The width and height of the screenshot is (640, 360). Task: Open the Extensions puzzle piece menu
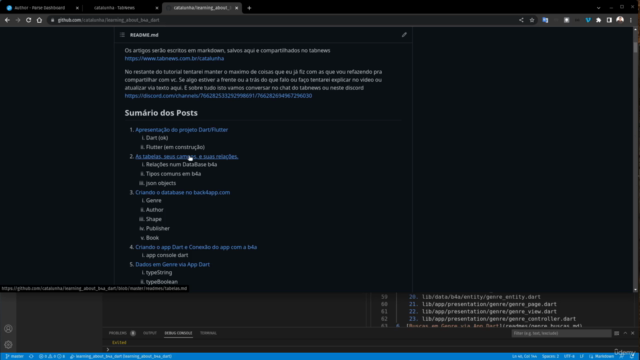(x=599, y=20)
